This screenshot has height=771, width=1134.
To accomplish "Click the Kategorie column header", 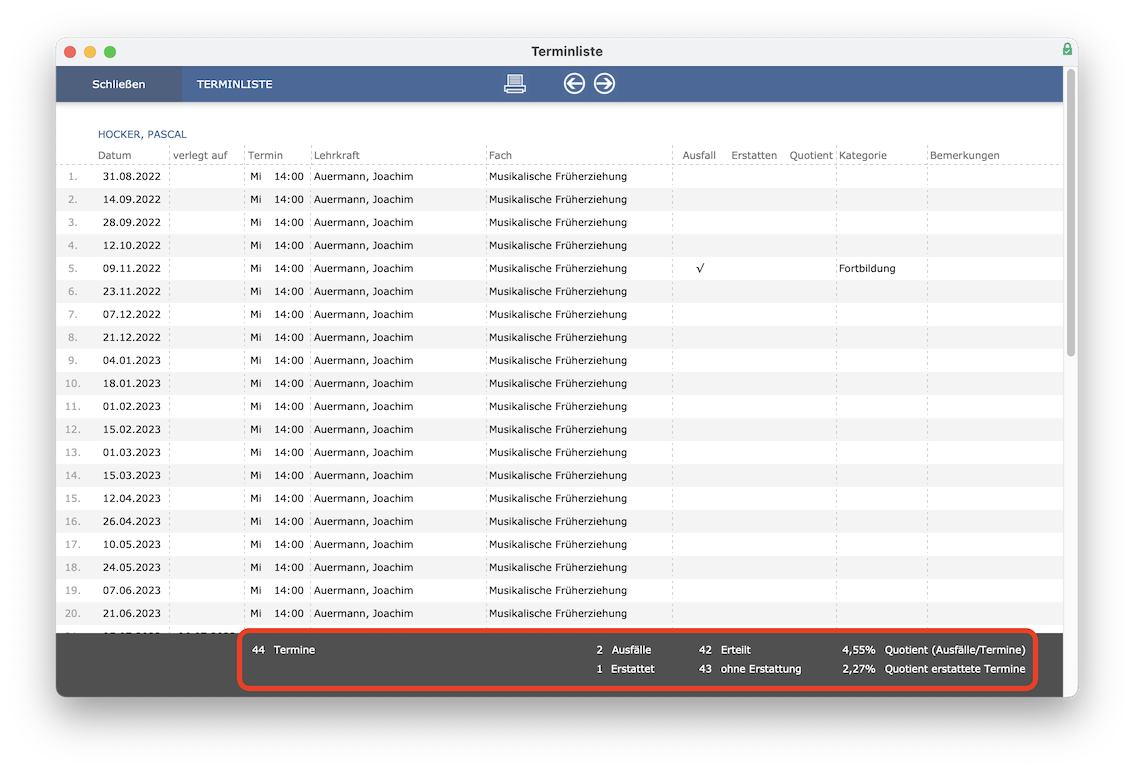I will point(862,156).
